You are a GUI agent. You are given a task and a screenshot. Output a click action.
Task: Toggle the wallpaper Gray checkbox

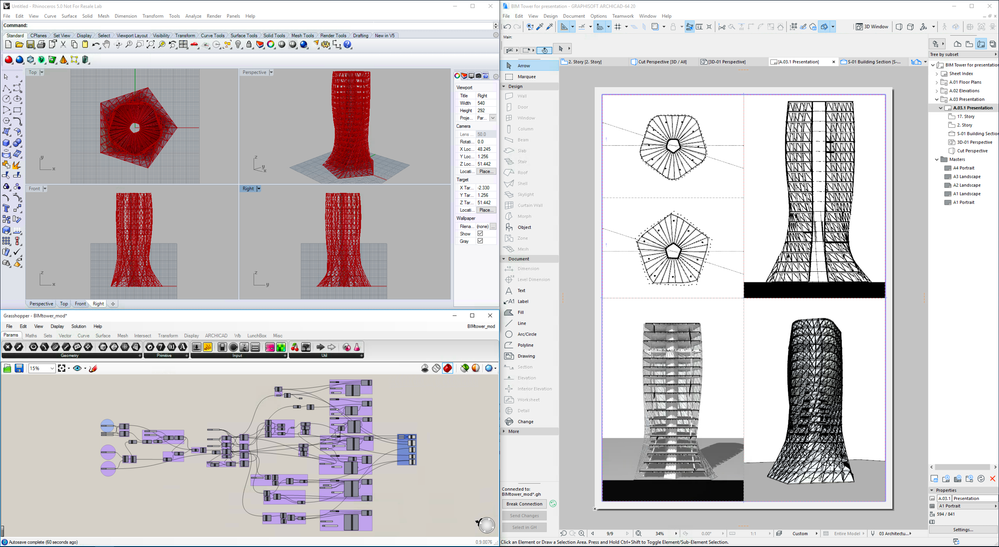[480, 241]
